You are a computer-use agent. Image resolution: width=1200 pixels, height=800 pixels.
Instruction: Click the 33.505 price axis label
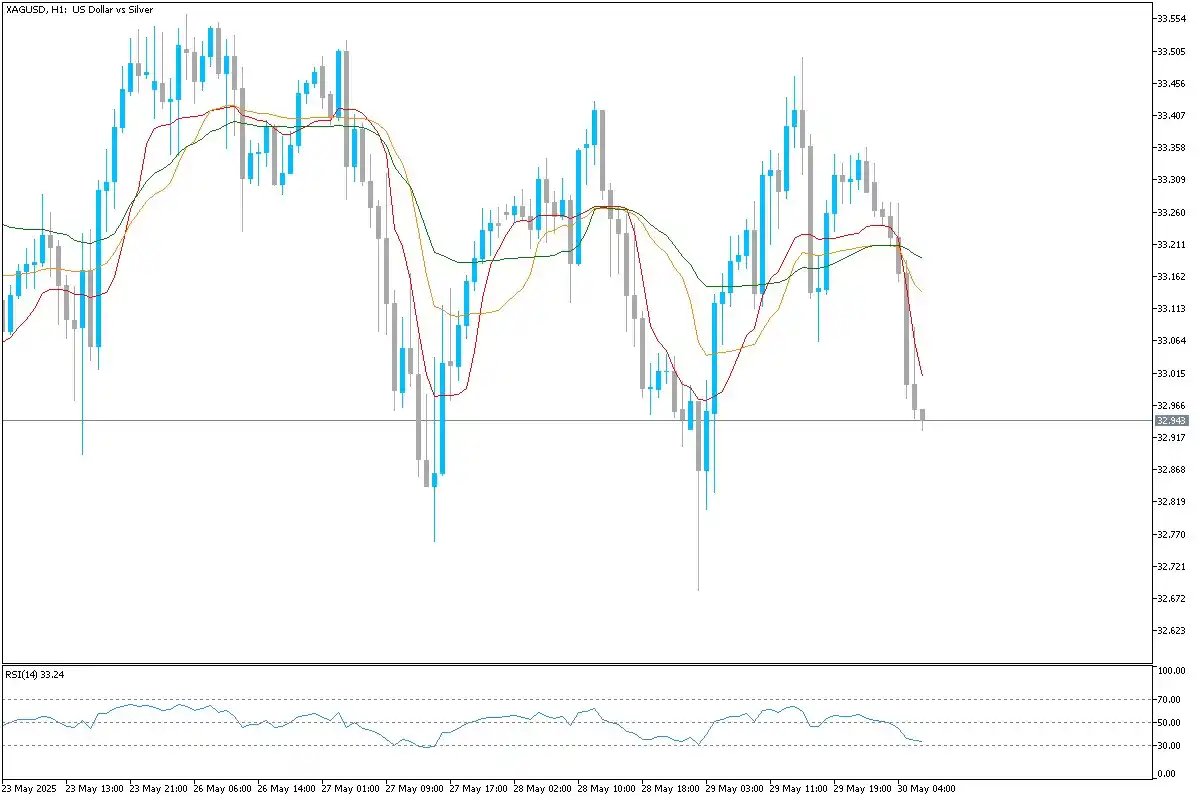pos(1171,51)
